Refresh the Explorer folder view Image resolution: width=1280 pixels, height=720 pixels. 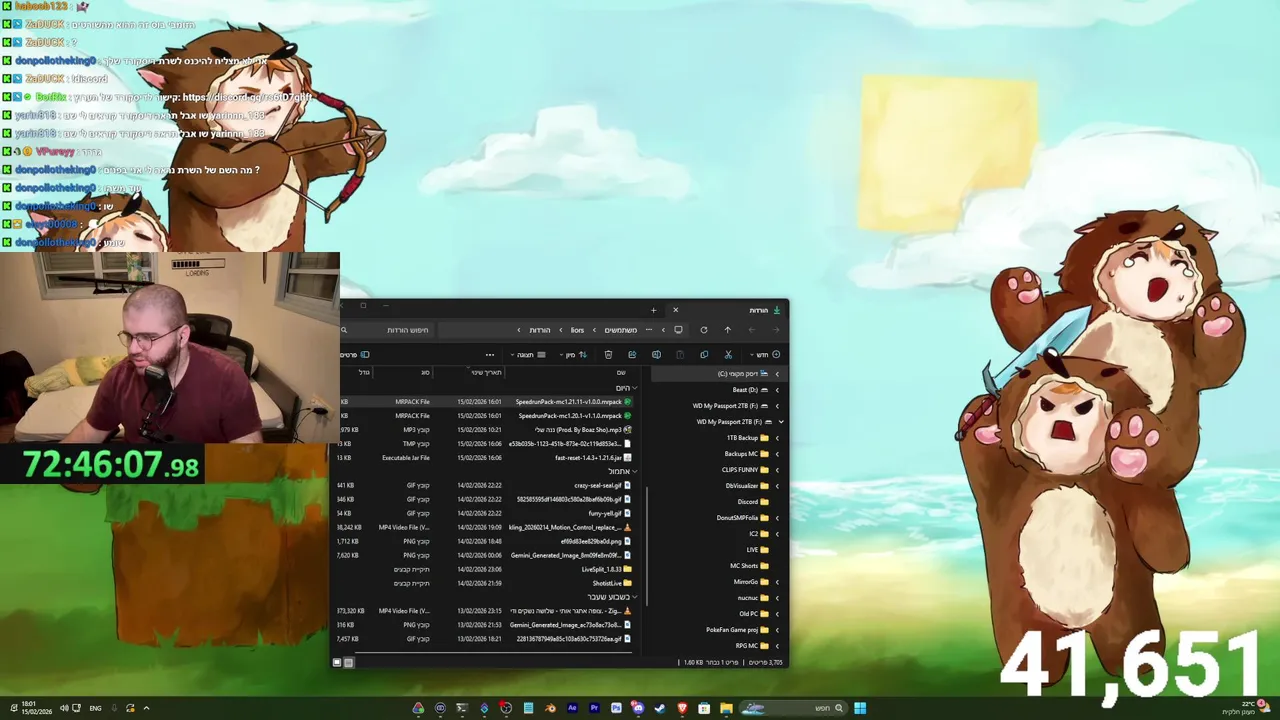click(703, 330)
